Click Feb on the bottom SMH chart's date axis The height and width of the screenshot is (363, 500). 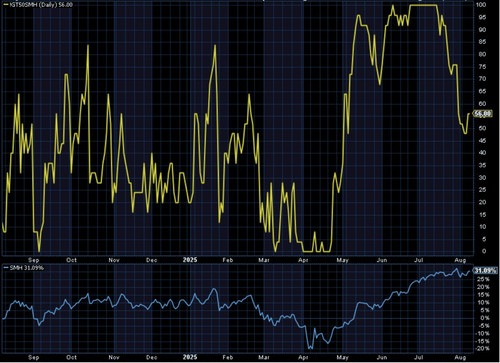pyautogui.click(x=228, y=357)
